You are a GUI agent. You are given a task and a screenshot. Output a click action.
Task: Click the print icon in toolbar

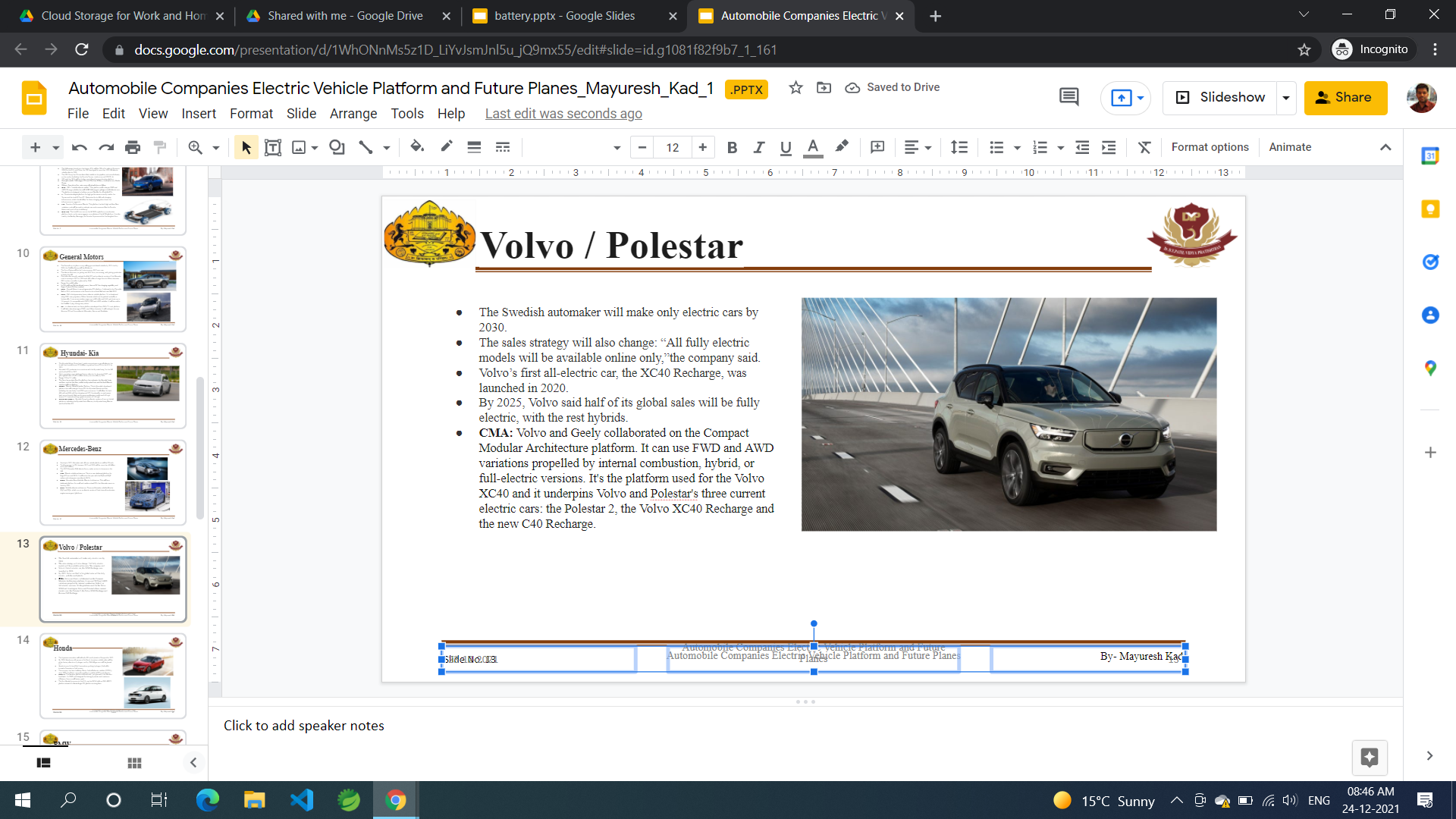(133, 147)
